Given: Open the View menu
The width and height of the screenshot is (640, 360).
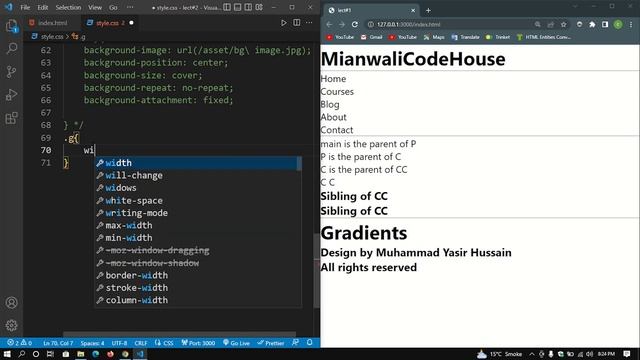Looking at the screenshot, I should [x=95, y=7].
